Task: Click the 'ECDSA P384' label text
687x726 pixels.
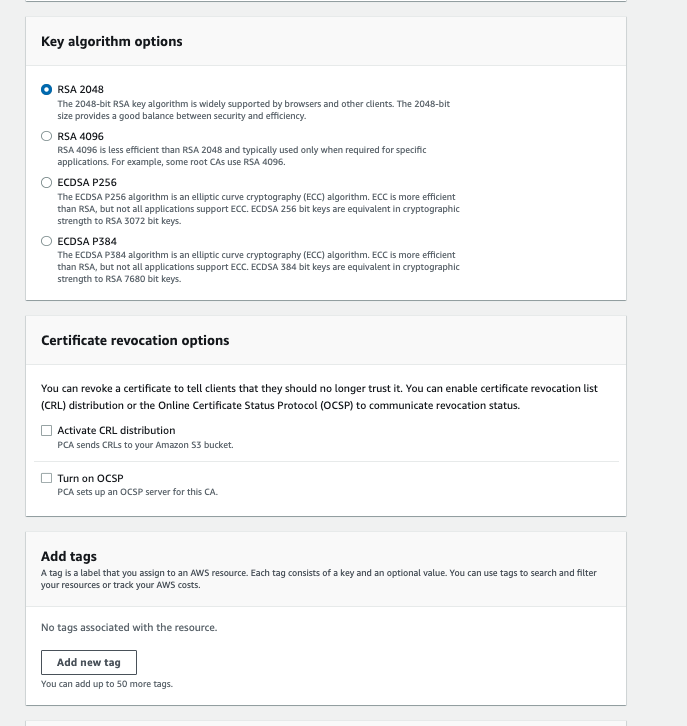Action: (x=87, y=241)
